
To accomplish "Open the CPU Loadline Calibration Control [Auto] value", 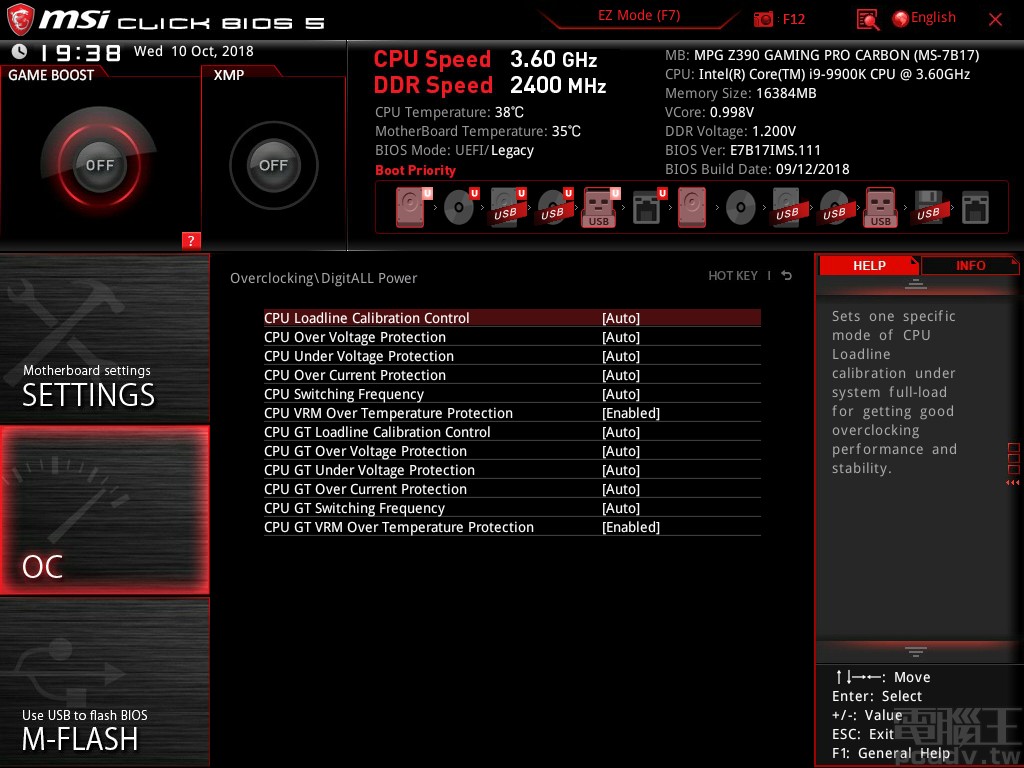I will point(620,318).
